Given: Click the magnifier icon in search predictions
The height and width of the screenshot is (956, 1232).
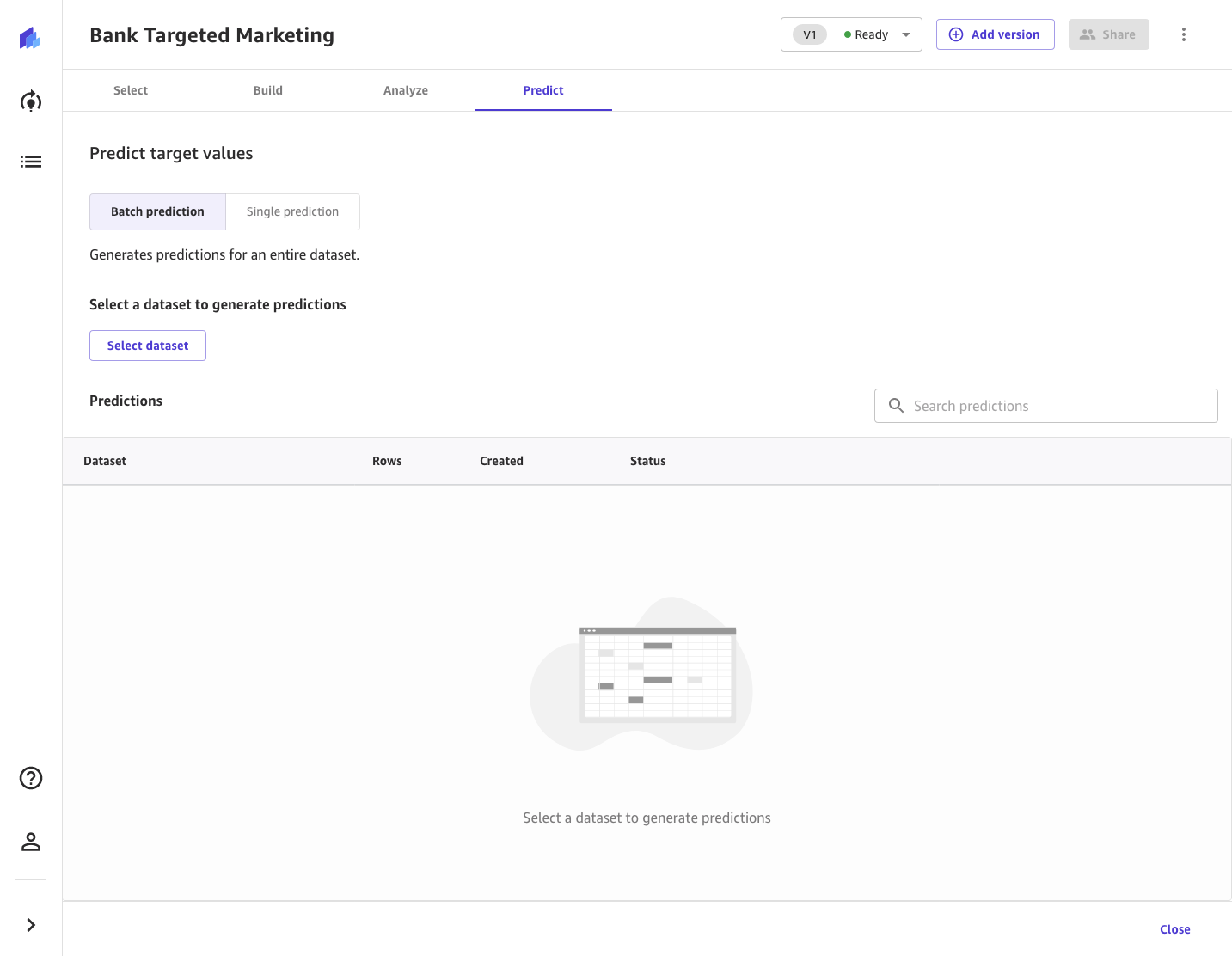Looking at the screenshot, I should [x=896, y=406].
